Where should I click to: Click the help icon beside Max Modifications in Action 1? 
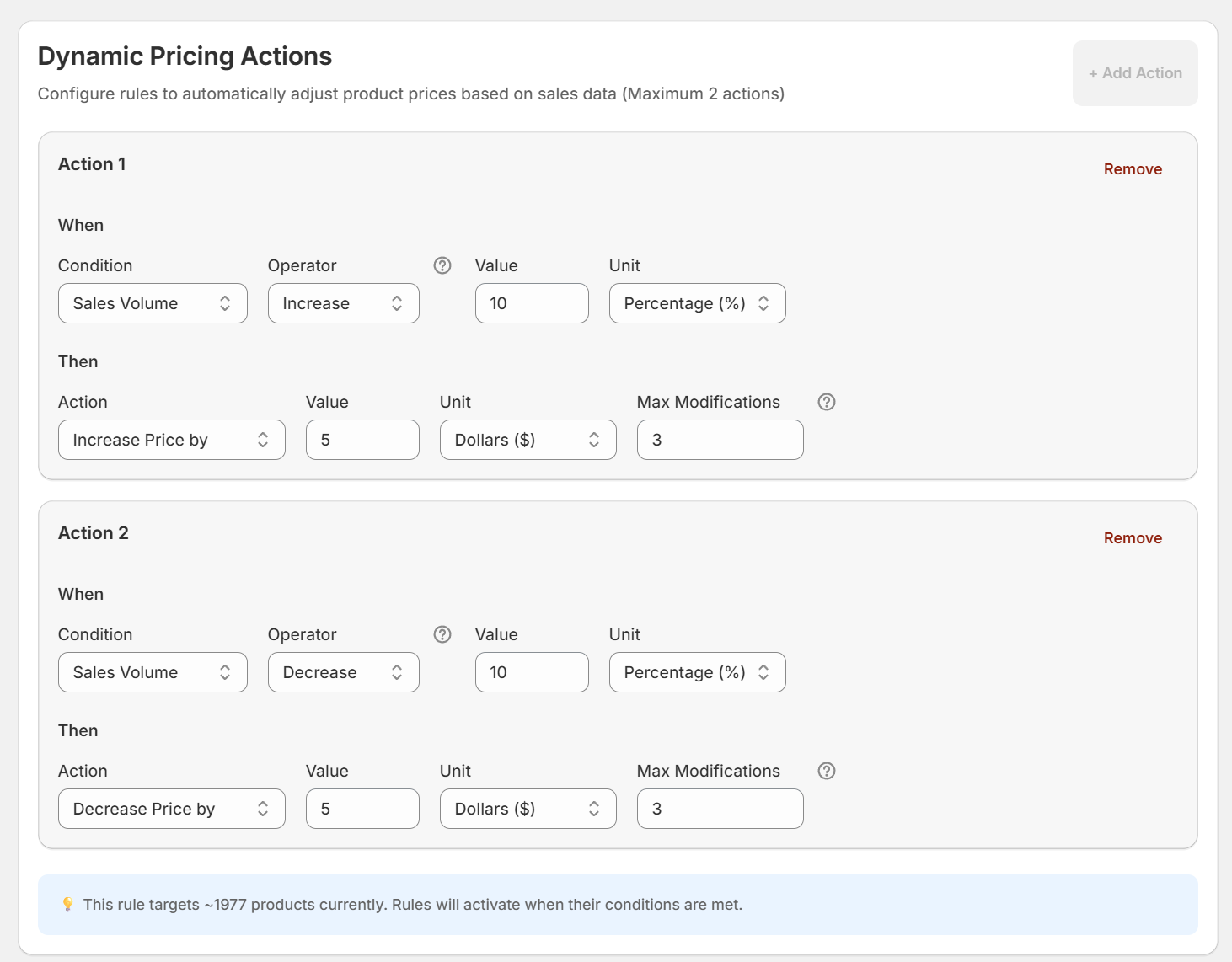click(x=826, y=402)
